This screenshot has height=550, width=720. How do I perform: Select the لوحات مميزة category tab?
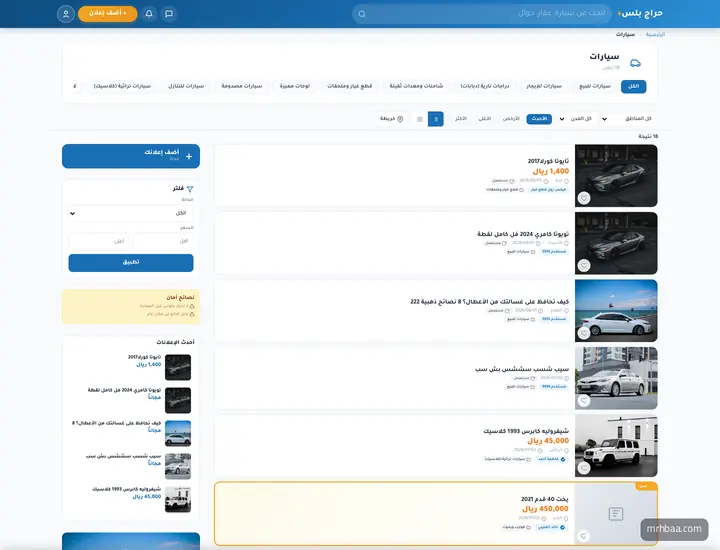(x=295, y=86)
